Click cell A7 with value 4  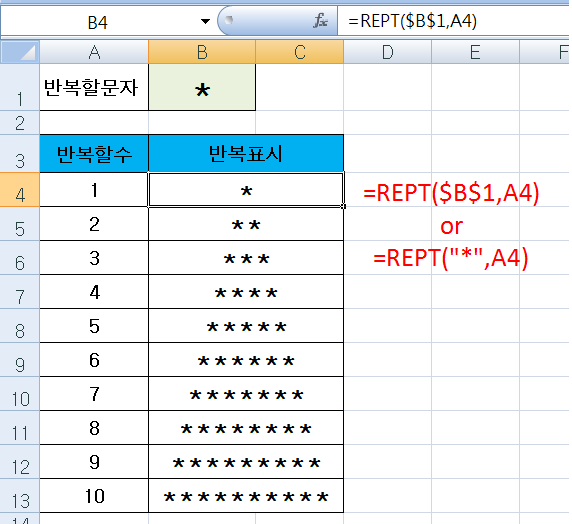pyautogui.click(x=94, y=292)
